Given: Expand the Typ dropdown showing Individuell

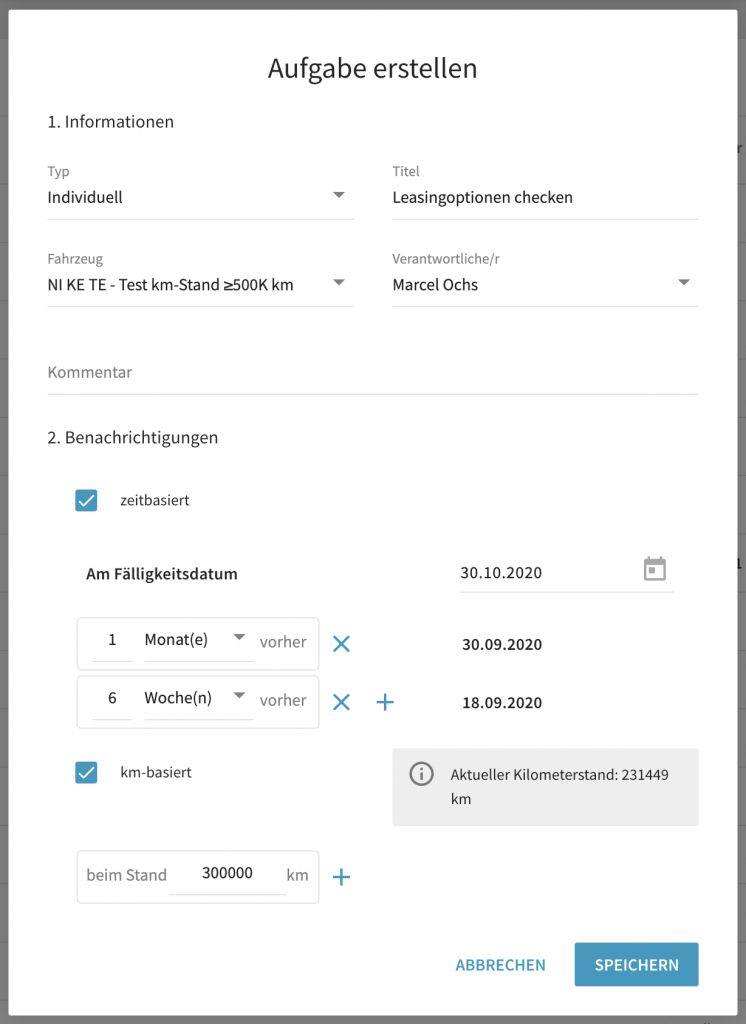Looking at the screenshot, I should [x=200, y=197].
